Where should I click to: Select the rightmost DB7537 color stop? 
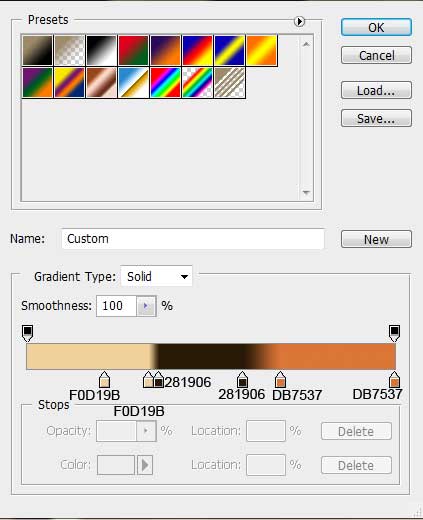point(394,380)
